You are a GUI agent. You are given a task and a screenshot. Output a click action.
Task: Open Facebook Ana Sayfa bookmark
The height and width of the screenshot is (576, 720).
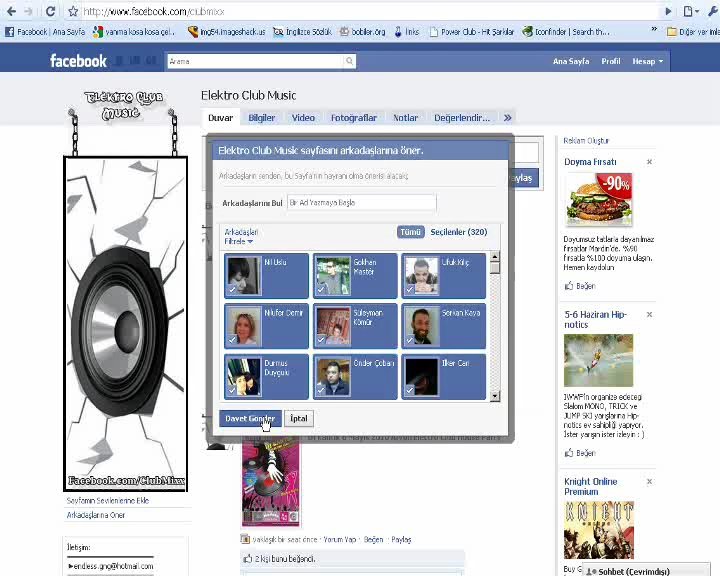point(45,32)
